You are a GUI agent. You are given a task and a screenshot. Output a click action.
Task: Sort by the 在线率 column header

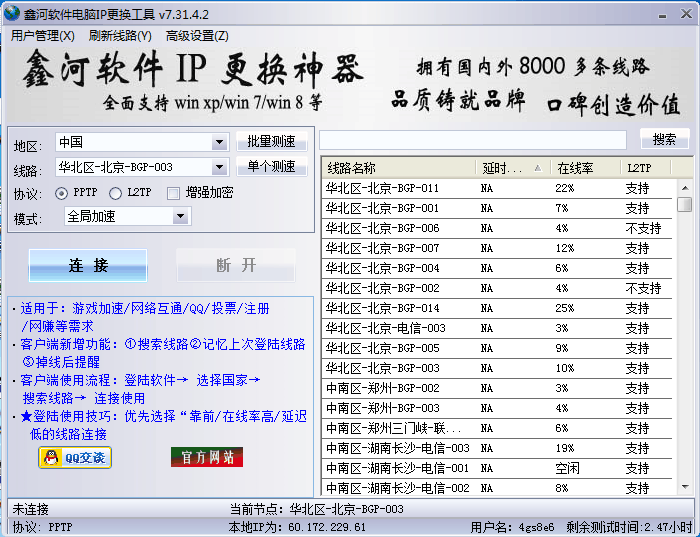586,168
